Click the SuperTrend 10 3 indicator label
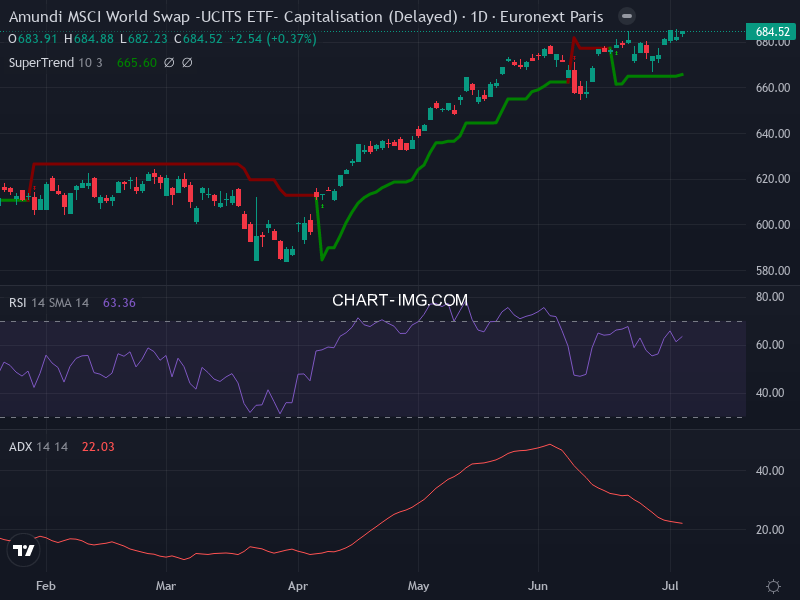This screenshot has width=800, height=600. click(56, 63)
